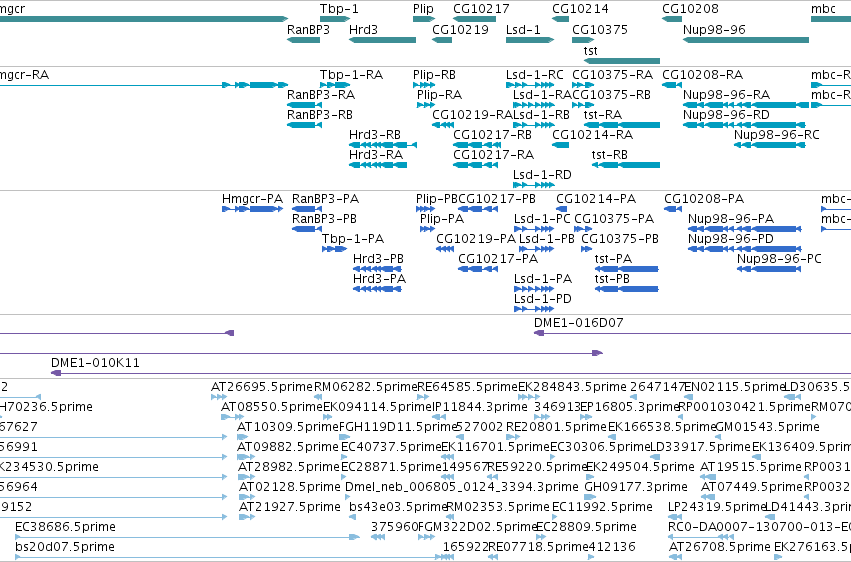Click transcript CG10214-RA
This screenshot has height=562, width=851.
click(x=561, y=145)
